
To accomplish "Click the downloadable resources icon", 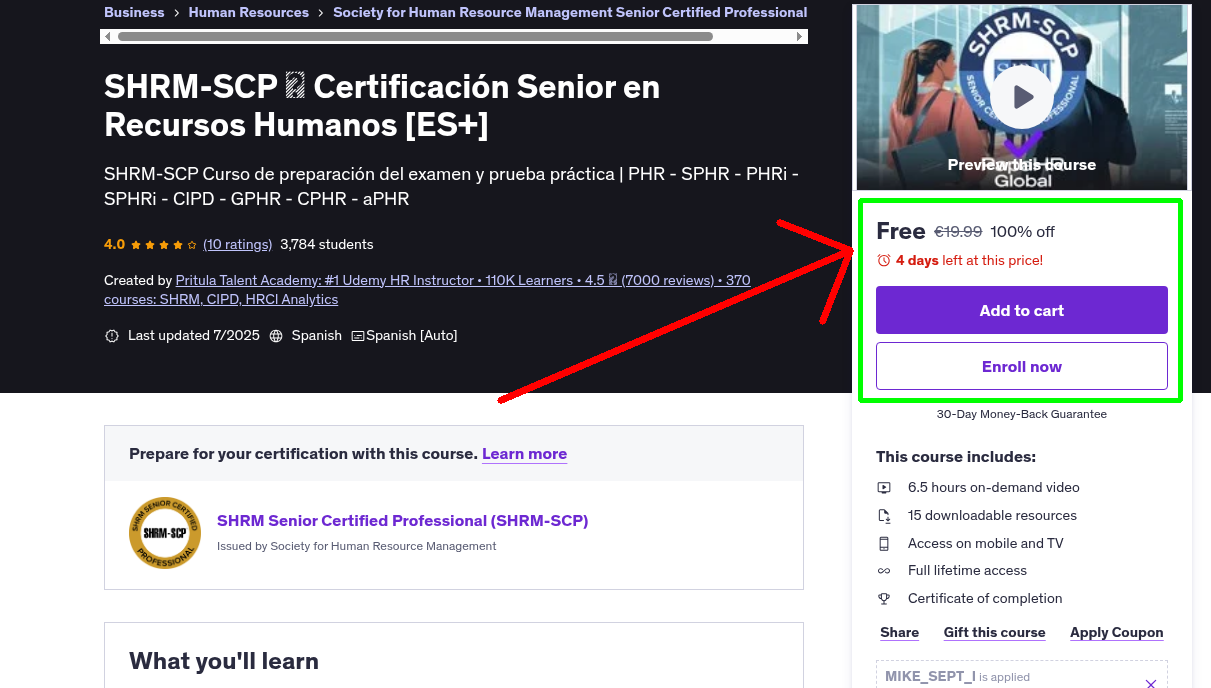I will pos(884,516).
